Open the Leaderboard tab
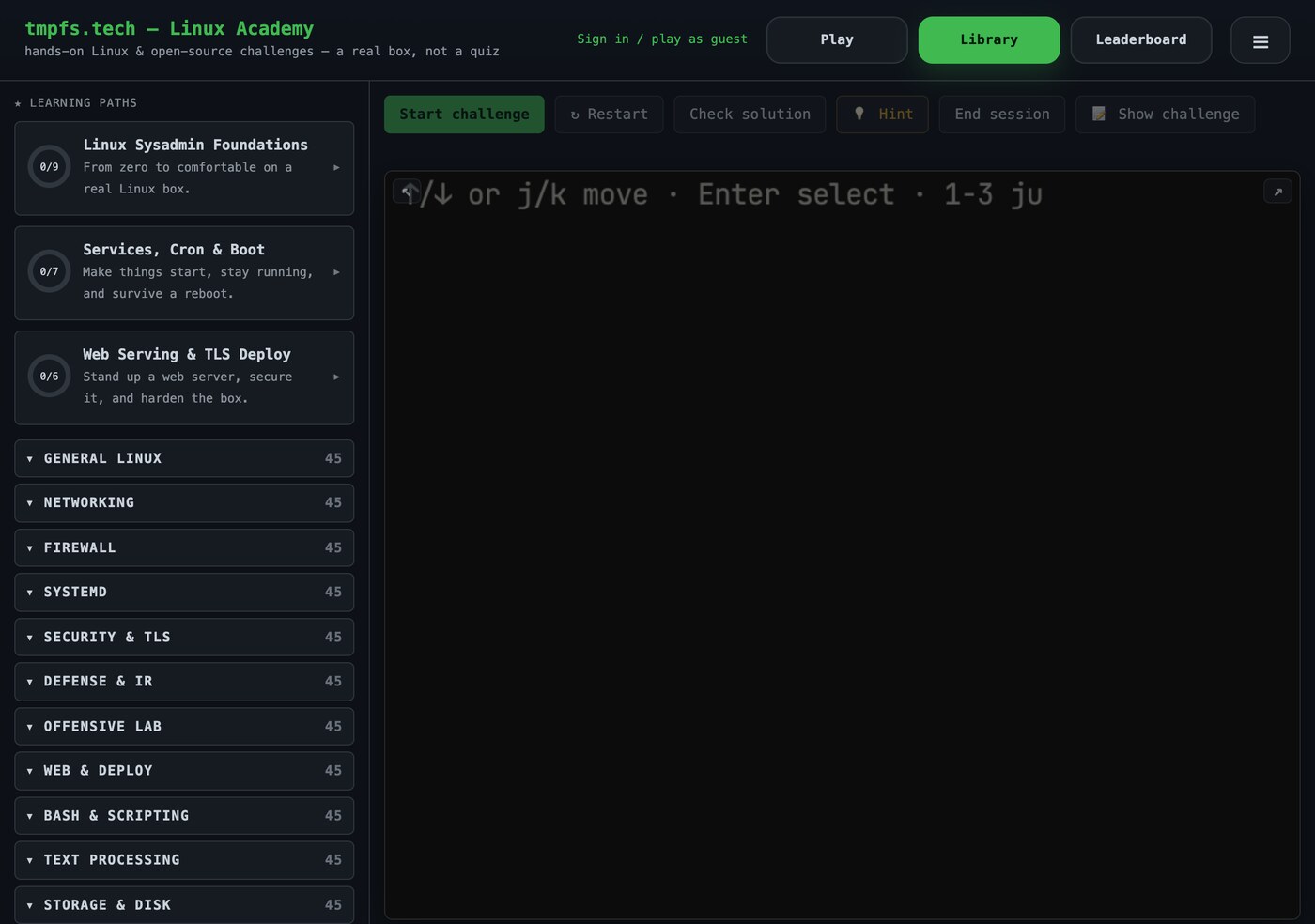1315x924 pixels. [x=1141, y=40]
